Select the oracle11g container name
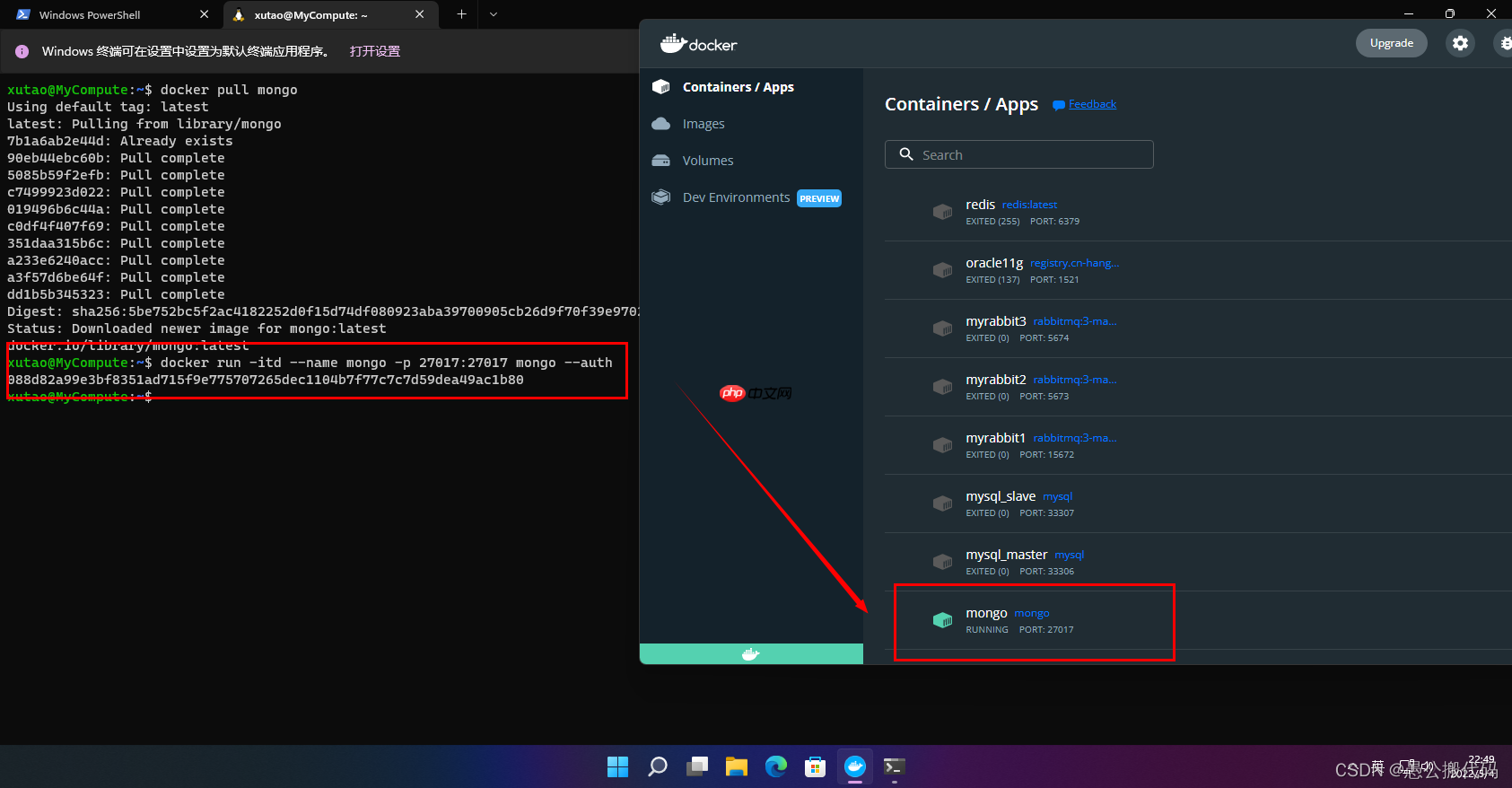Screen dimensions: 1512x788 (x=994, y=263)
